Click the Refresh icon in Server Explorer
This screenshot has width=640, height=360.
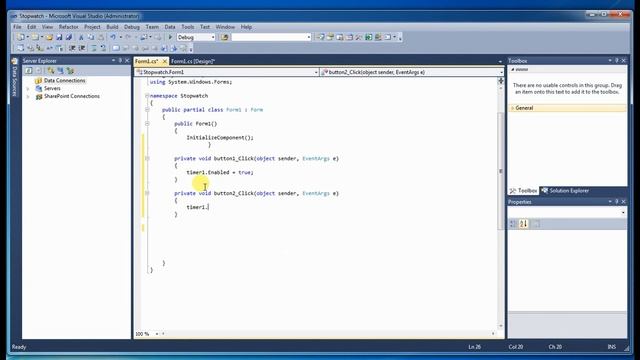(x=29, y=71)
